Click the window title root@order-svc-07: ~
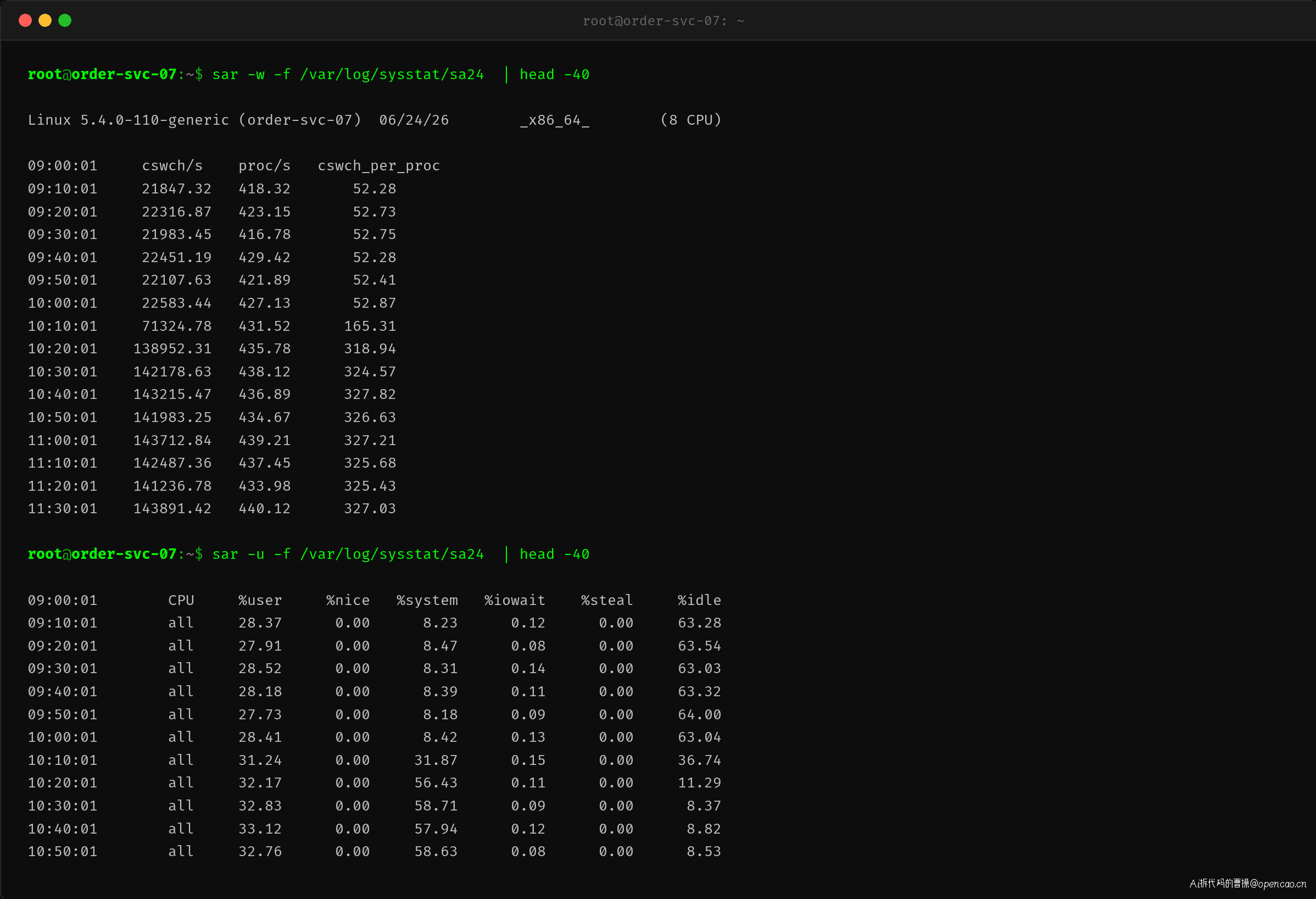This screenshot has height=899, width=1316. (x=663, y=21)
